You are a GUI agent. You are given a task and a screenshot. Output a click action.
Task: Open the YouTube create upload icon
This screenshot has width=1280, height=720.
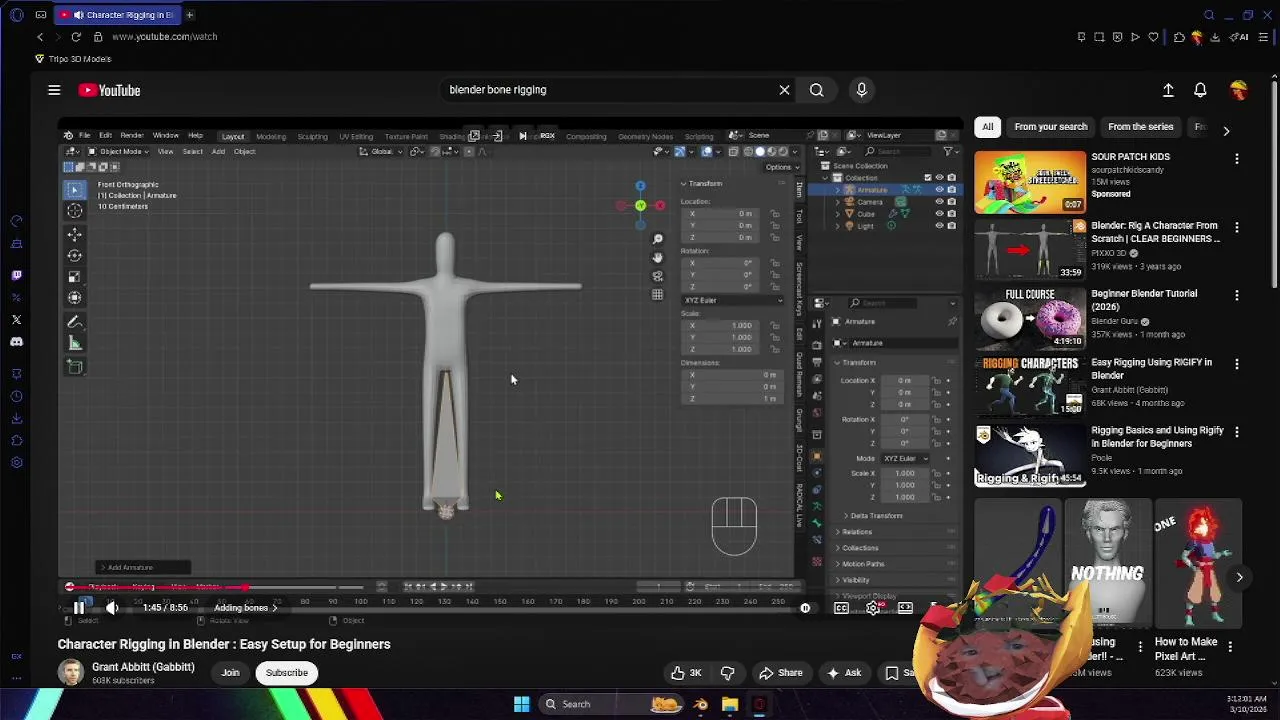(1168, 90)
